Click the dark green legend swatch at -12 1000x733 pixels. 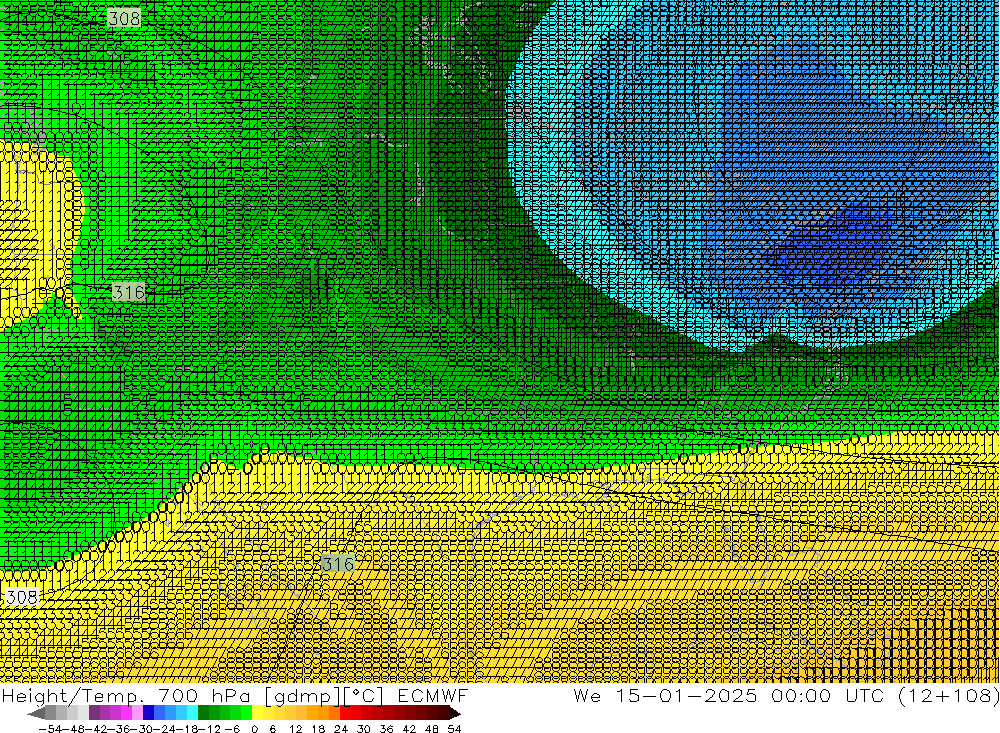(x=203, y=713)
